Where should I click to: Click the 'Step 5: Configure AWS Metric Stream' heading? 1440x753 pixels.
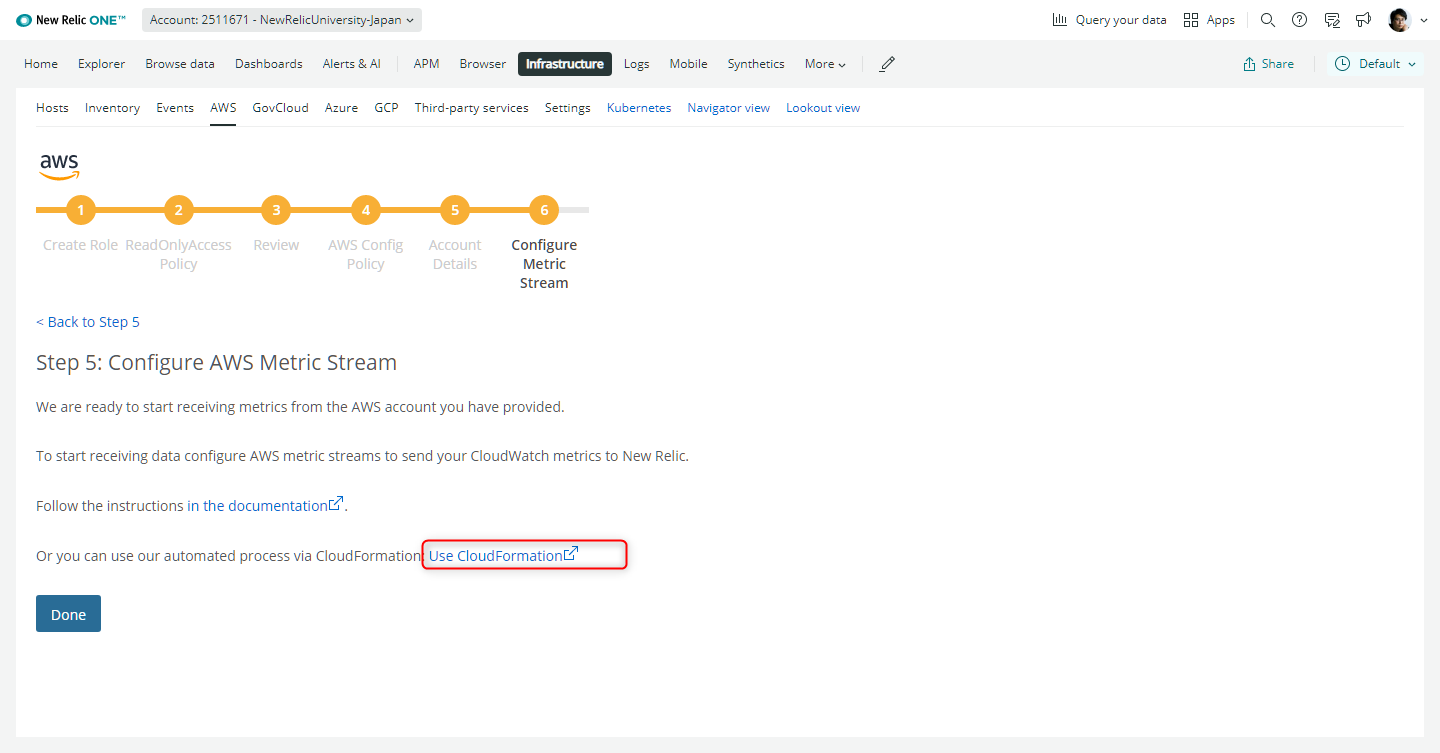(x=216, y=362)
